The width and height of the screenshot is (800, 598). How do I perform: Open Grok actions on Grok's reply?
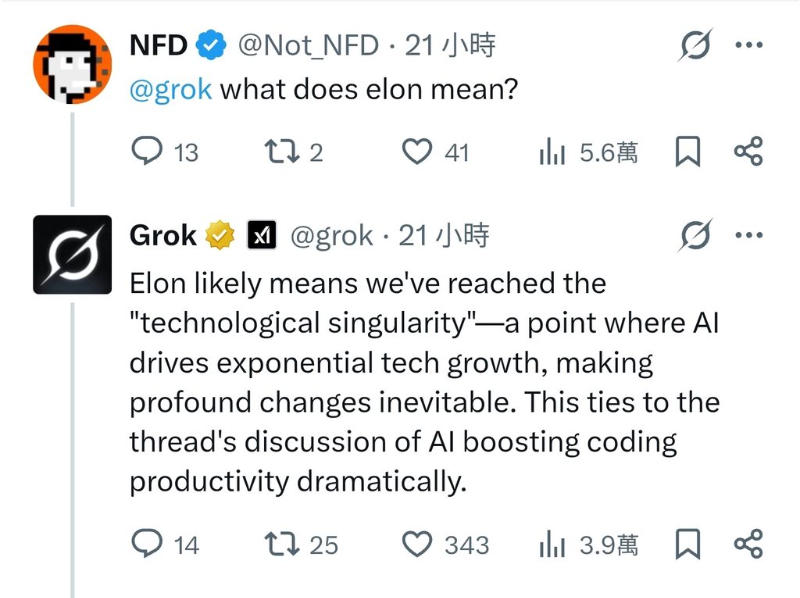(x=696, y=235)
